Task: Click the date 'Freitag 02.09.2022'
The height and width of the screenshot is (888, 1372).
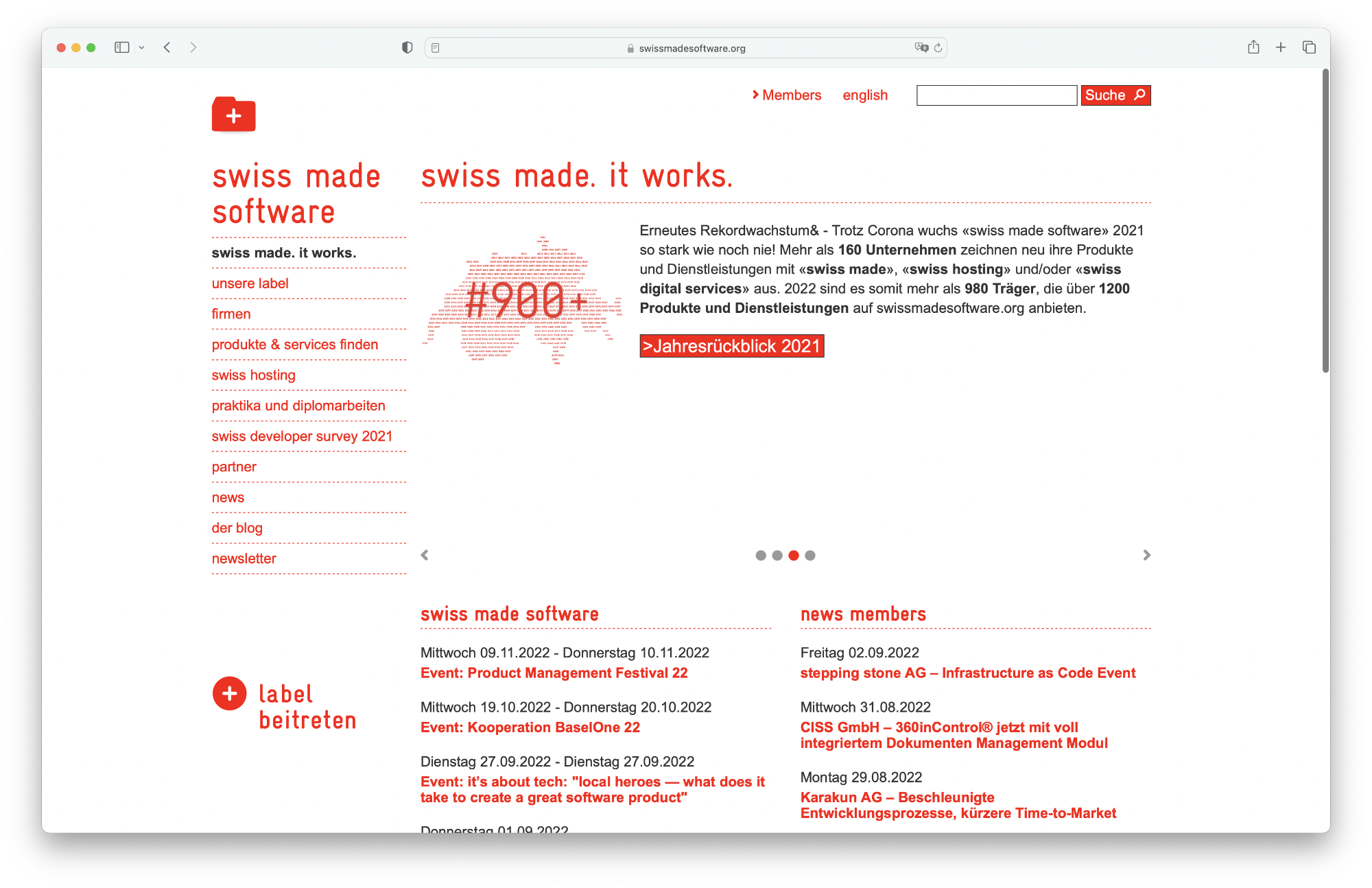Action: 859,653
